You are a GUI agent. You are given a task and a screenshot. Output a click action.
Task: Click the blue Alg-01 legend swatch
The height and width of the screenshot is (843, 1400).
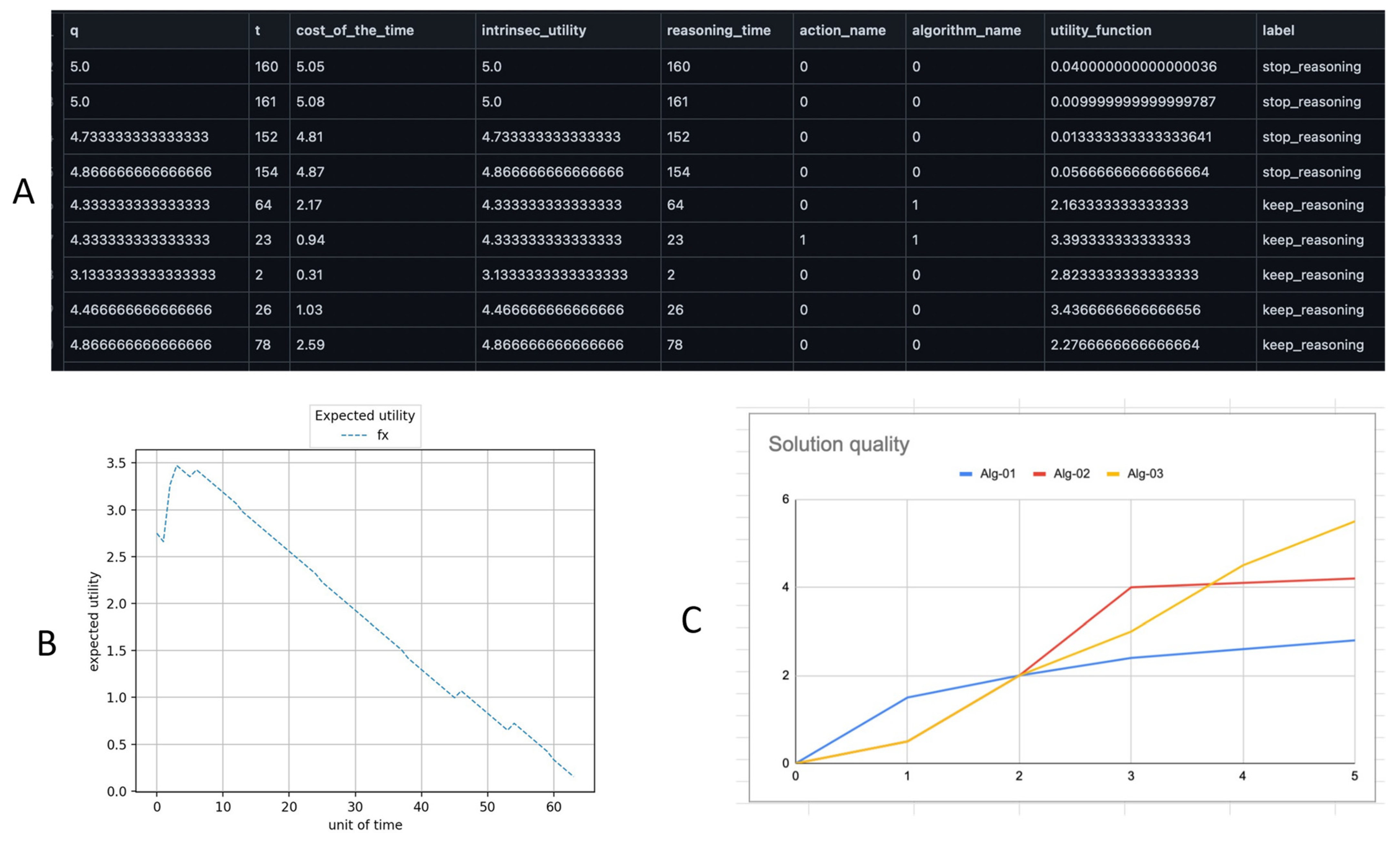(965, 474)
